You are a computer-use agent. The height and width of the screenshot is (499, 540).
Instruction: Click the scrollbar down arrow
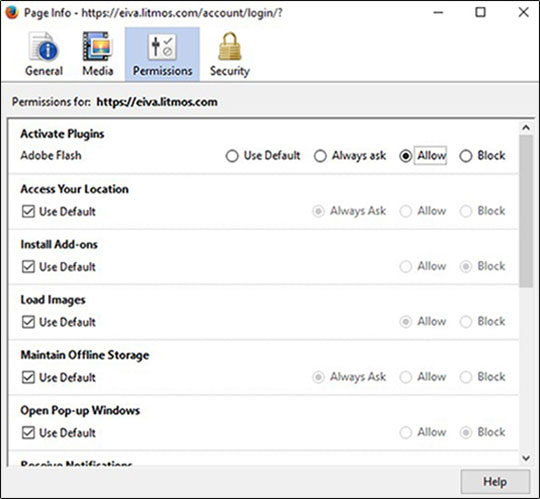(x=526, y=458)
